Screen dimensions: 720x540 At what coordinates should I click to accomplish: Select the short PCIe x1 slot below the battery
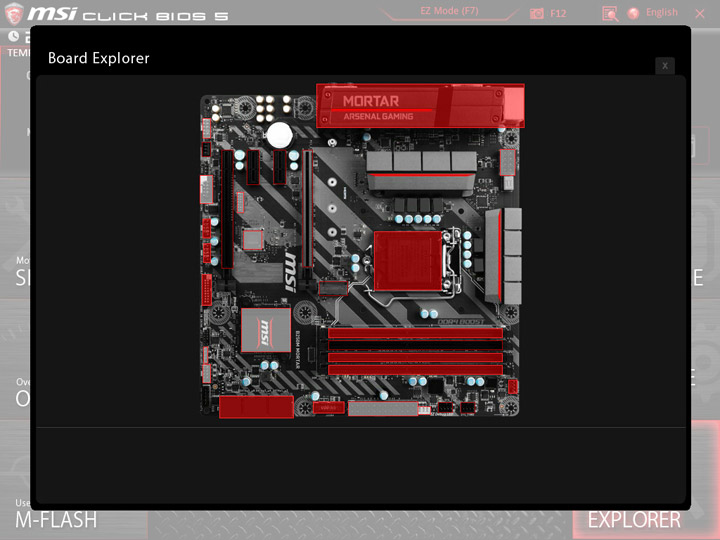pyautogui.click(x=280, y=167)
